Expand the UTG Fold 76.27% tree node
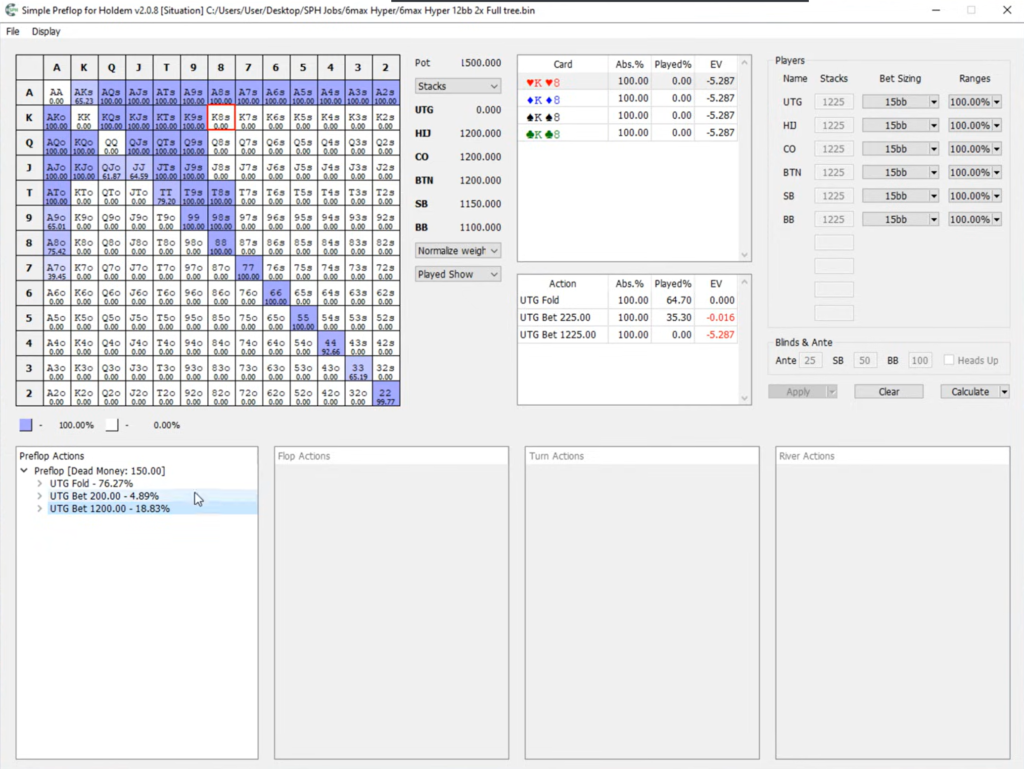Viewport: 1024px width, 769px height. tap(40, 484)
